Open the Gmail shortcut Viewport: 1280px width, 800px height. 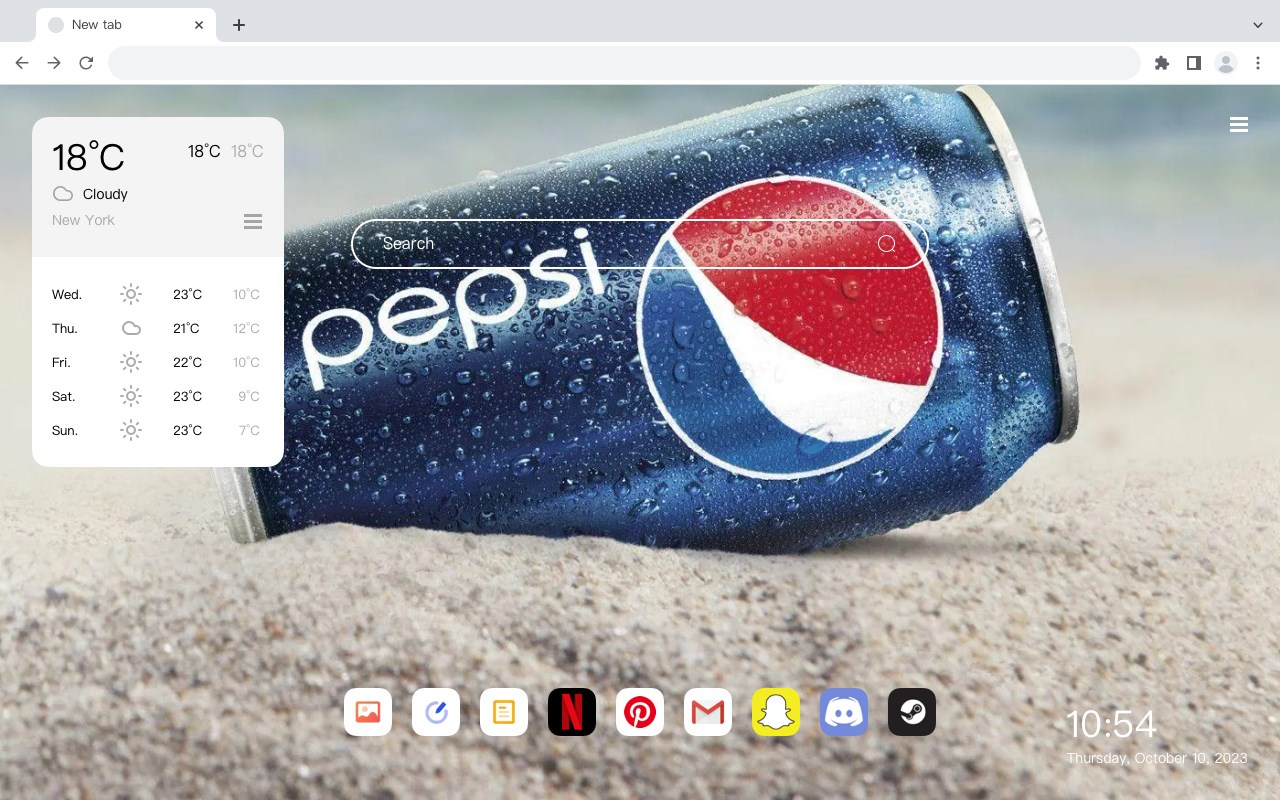pos(708,712)
